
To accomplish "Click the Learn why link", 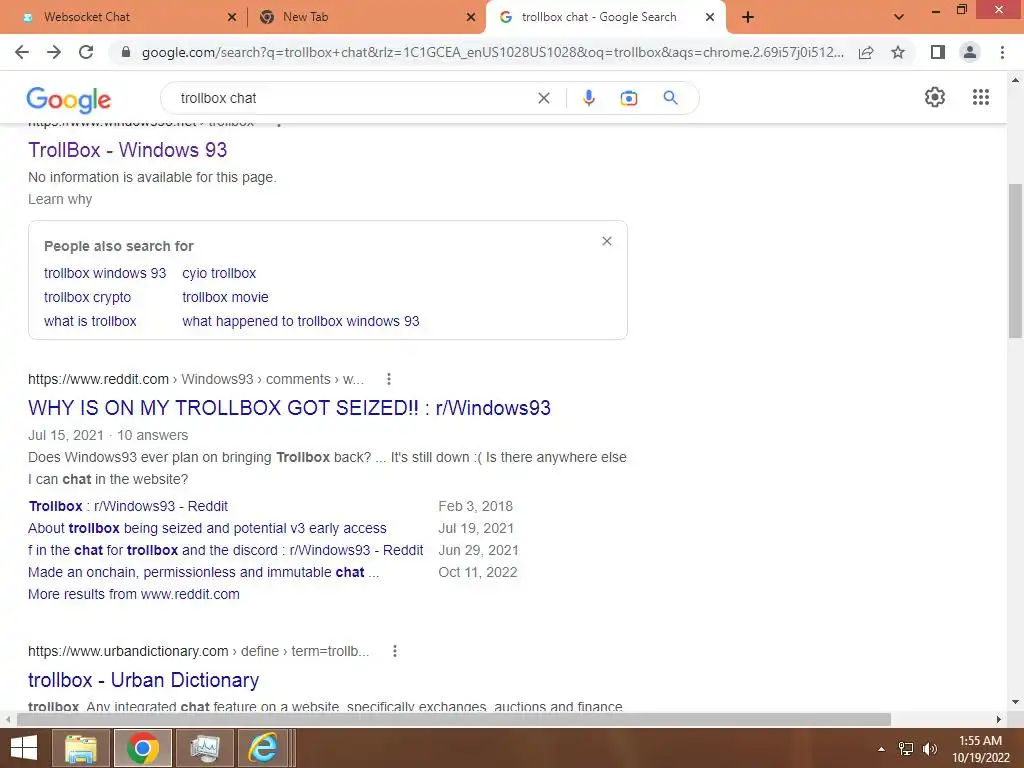I will click(x=60, y=199).
